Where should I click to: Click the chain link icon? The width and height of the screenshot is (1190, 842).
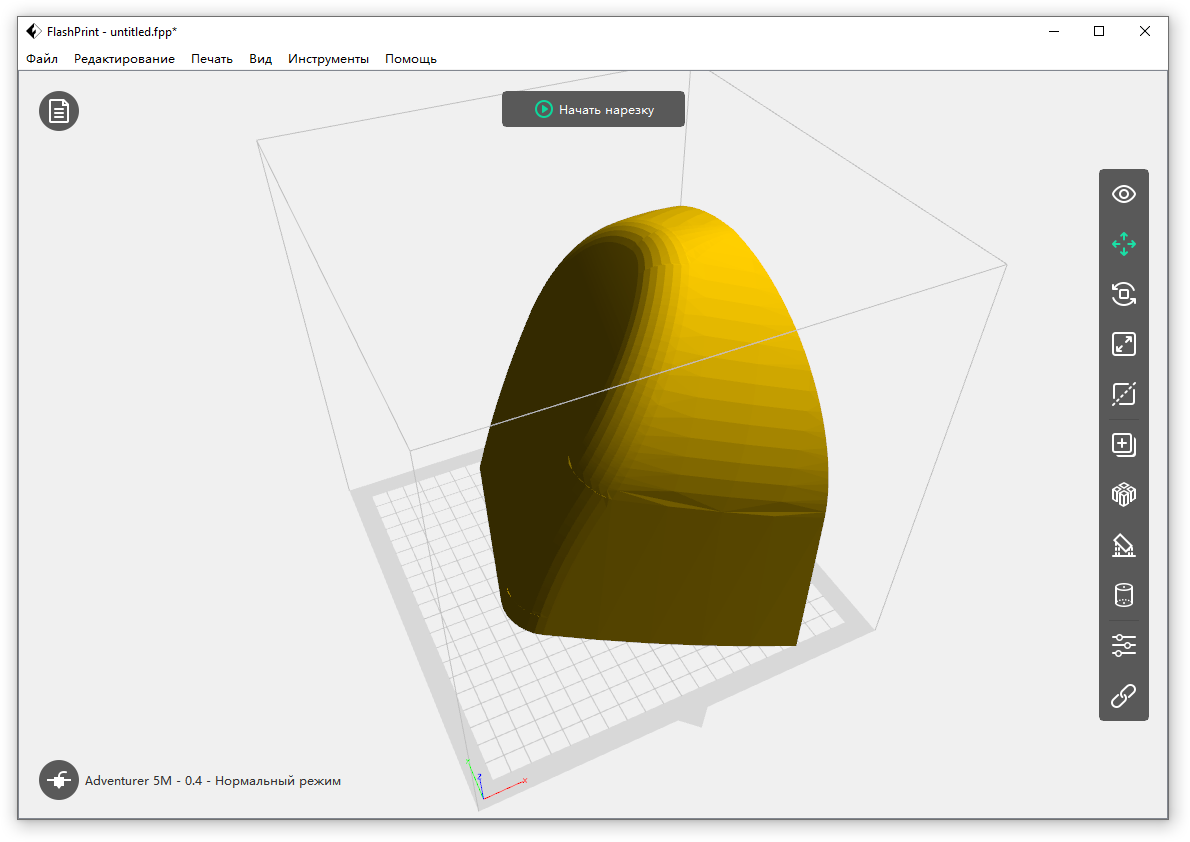pos(1123,696)
